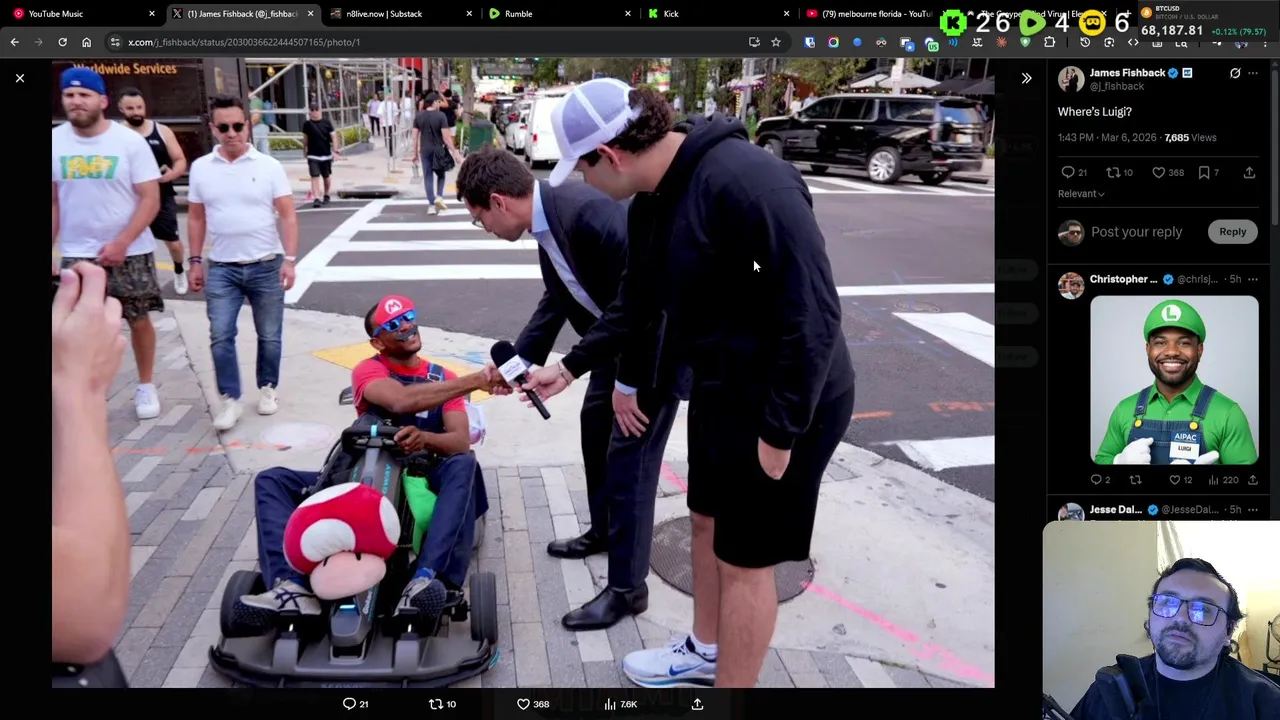The width and height of the screenshot is (1280, 720).
Task: Click the reply icon showing 21 in the sidebar
Action: coord(1068,172)
